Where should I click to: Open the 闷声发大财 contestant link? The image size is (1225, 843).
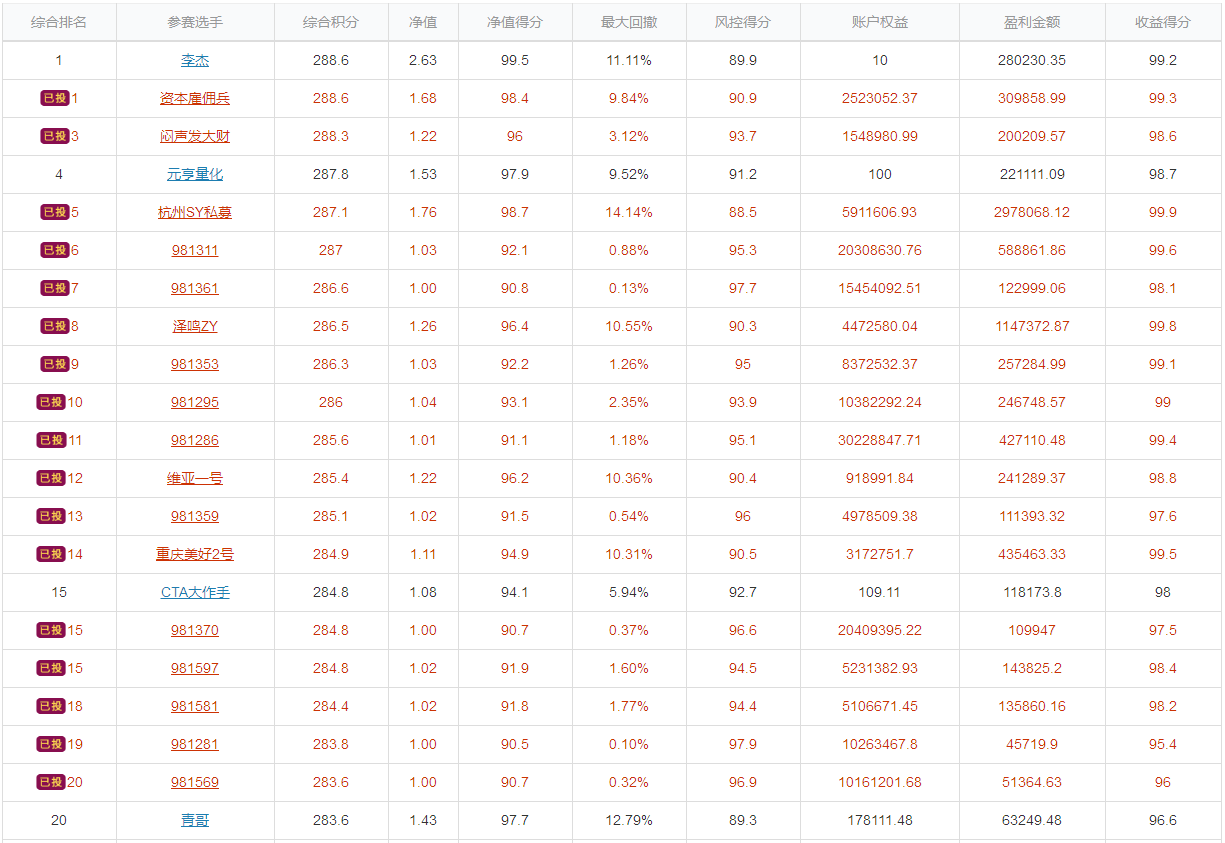(195, 136)
